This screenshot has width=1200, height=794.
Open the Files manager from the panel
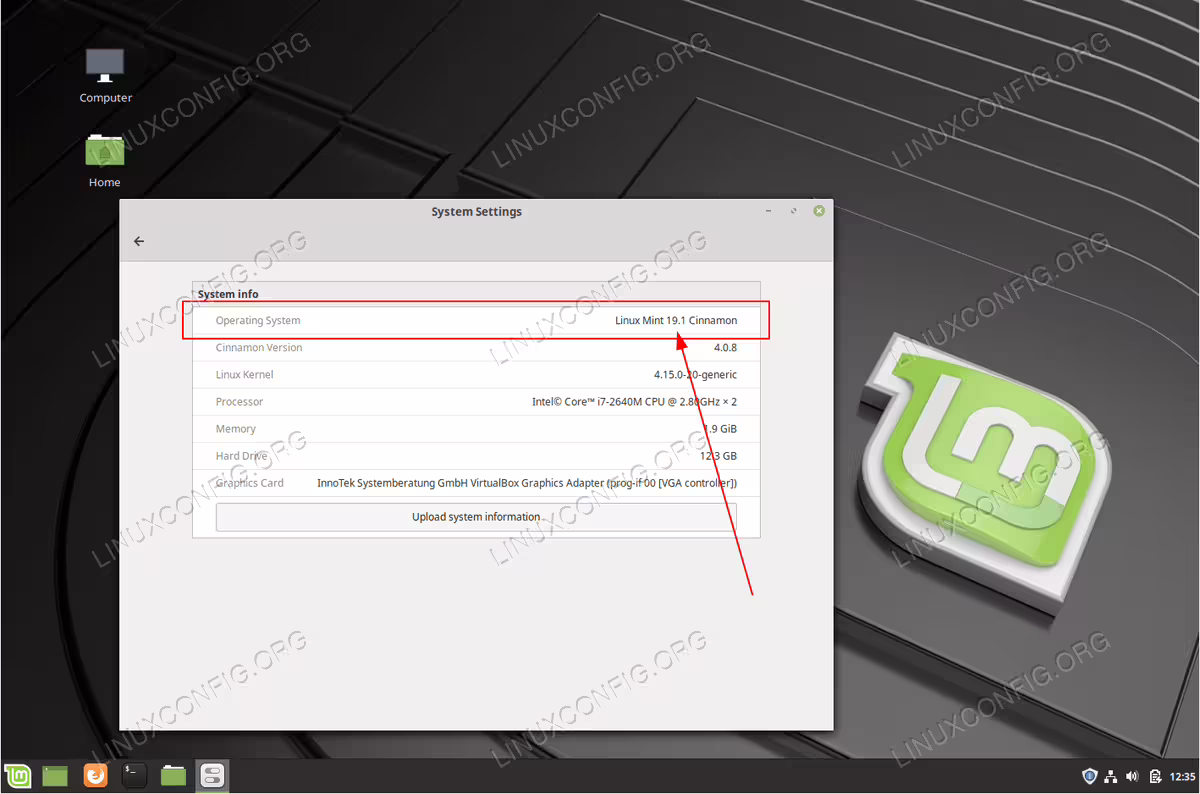pos(173,775)
